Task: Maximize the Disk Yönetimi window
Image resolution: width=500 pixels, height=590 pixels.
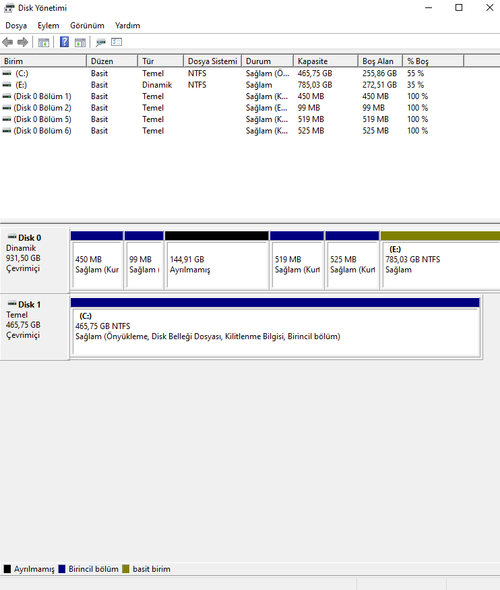Action: [459, 8]
